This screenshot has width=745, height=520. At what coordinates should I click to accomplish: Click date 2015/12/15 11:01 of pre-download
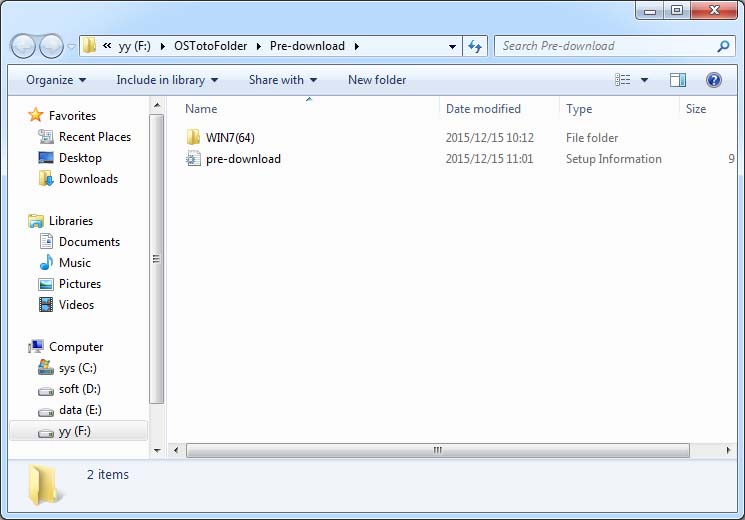pos(489,159)
